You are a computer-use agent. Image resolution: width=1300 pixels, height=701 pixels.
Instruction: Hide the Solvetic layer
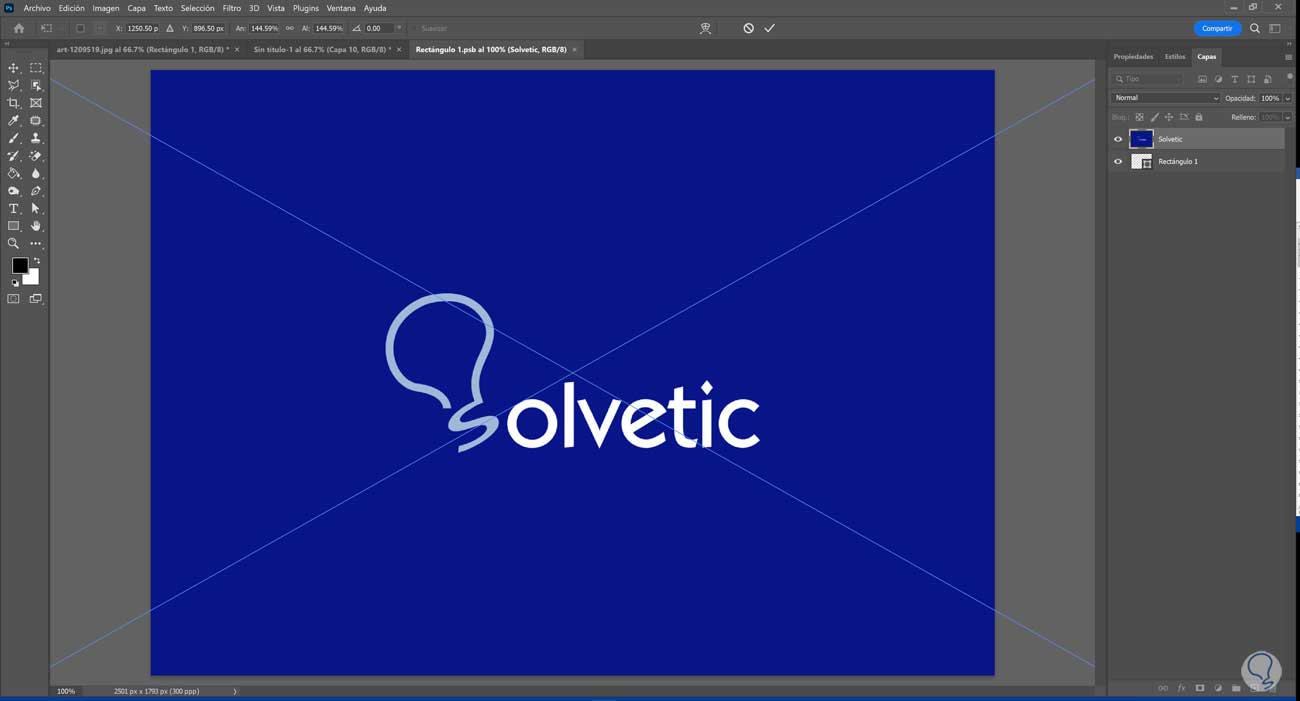pyautogui.click(x=1118, y=139)
